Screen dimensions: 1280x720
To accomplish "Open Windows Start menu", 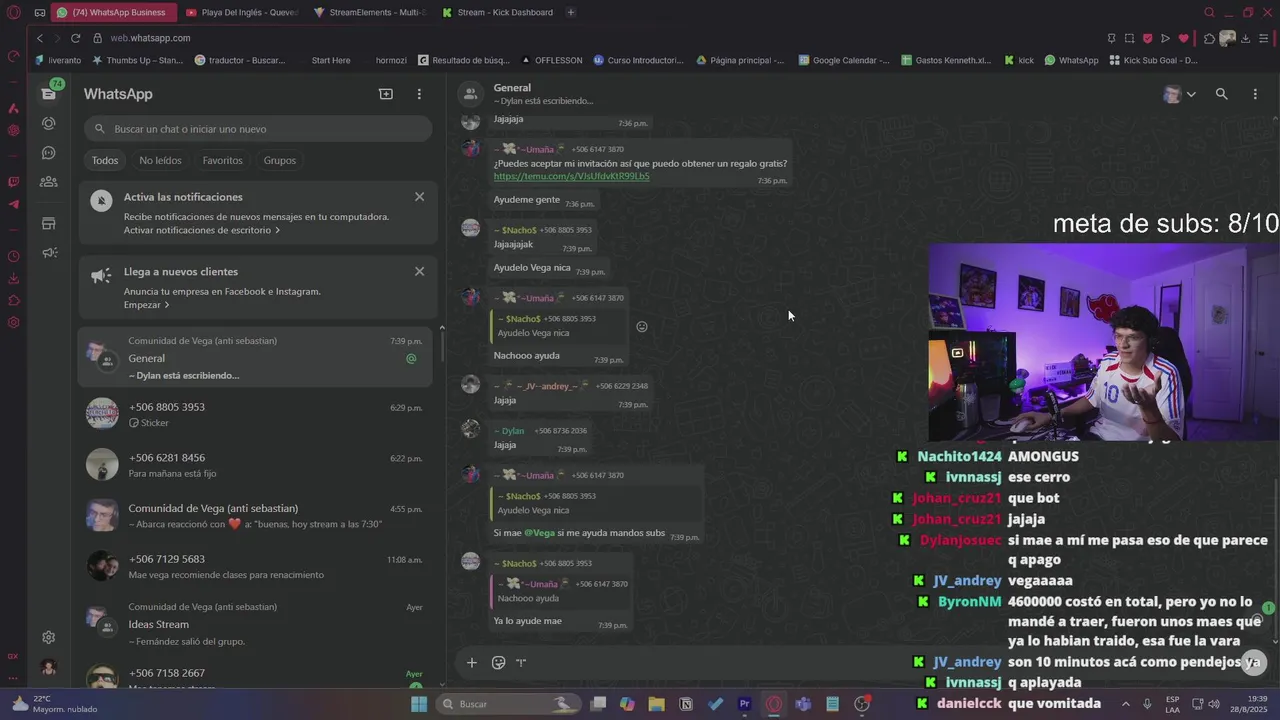I will click(419, 704).
